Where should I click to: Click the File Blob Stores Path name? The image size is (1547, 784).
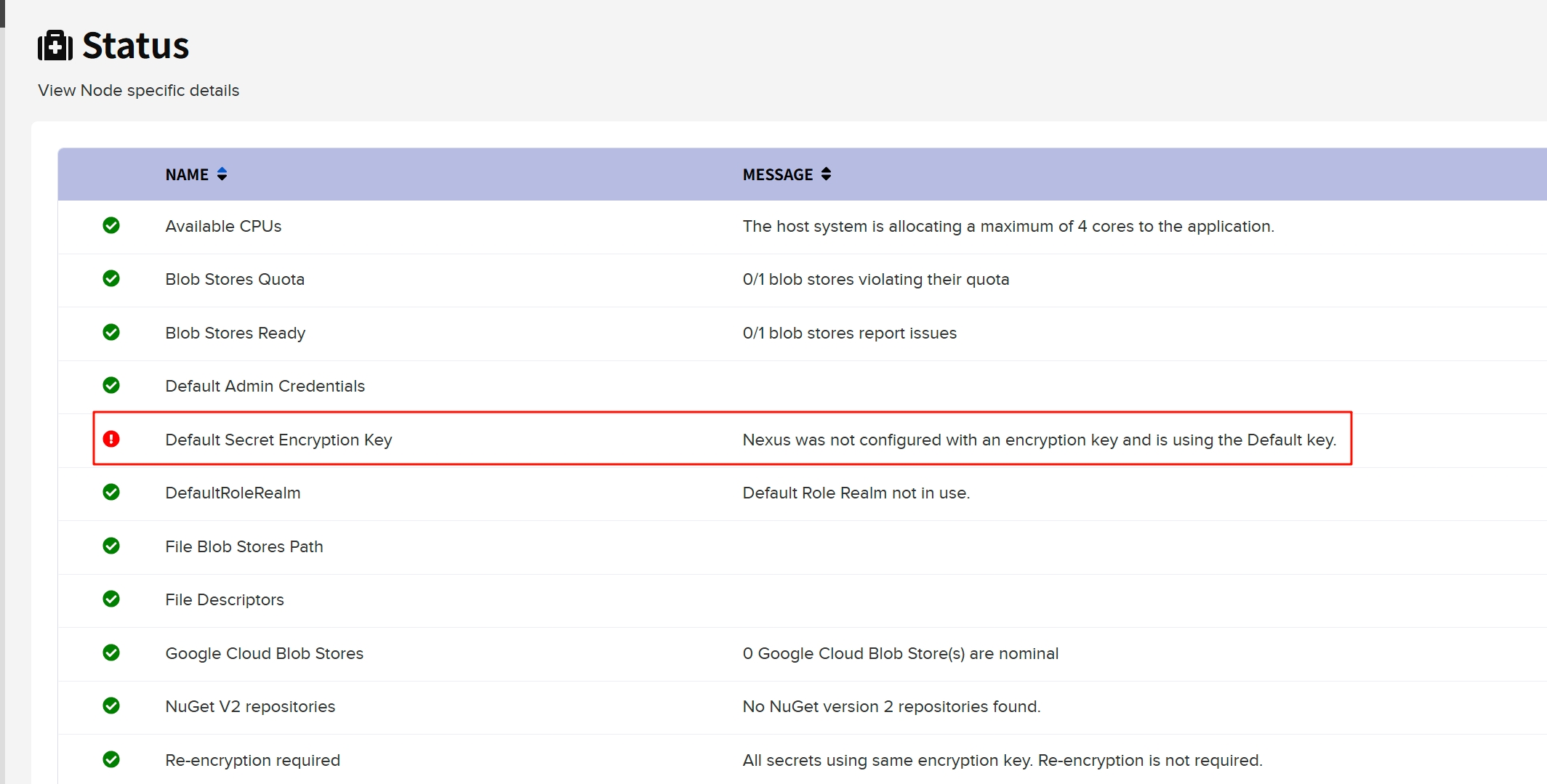(244, 547)
